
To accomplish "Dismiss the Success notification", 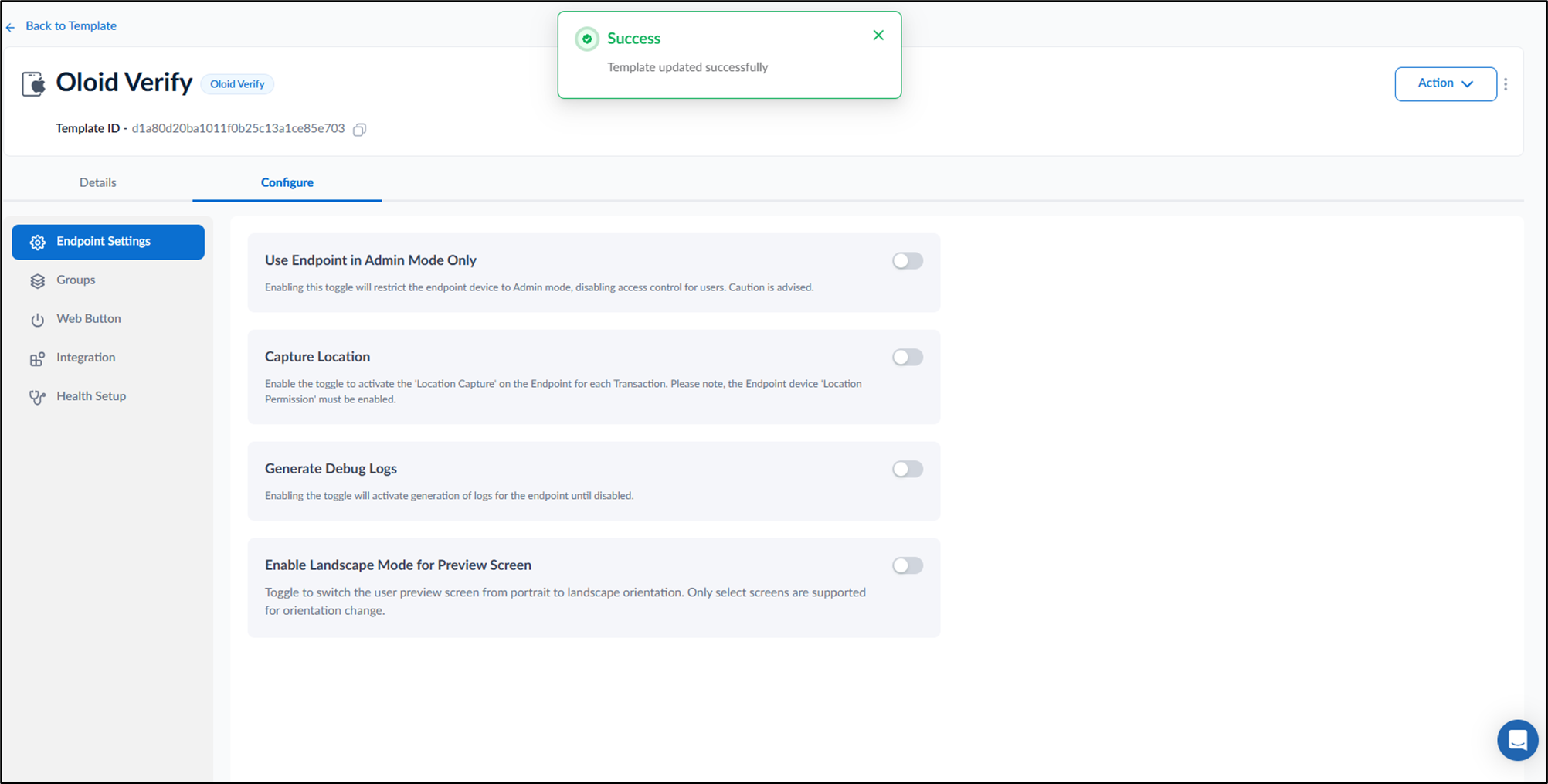I will click(x=878, y=36).
